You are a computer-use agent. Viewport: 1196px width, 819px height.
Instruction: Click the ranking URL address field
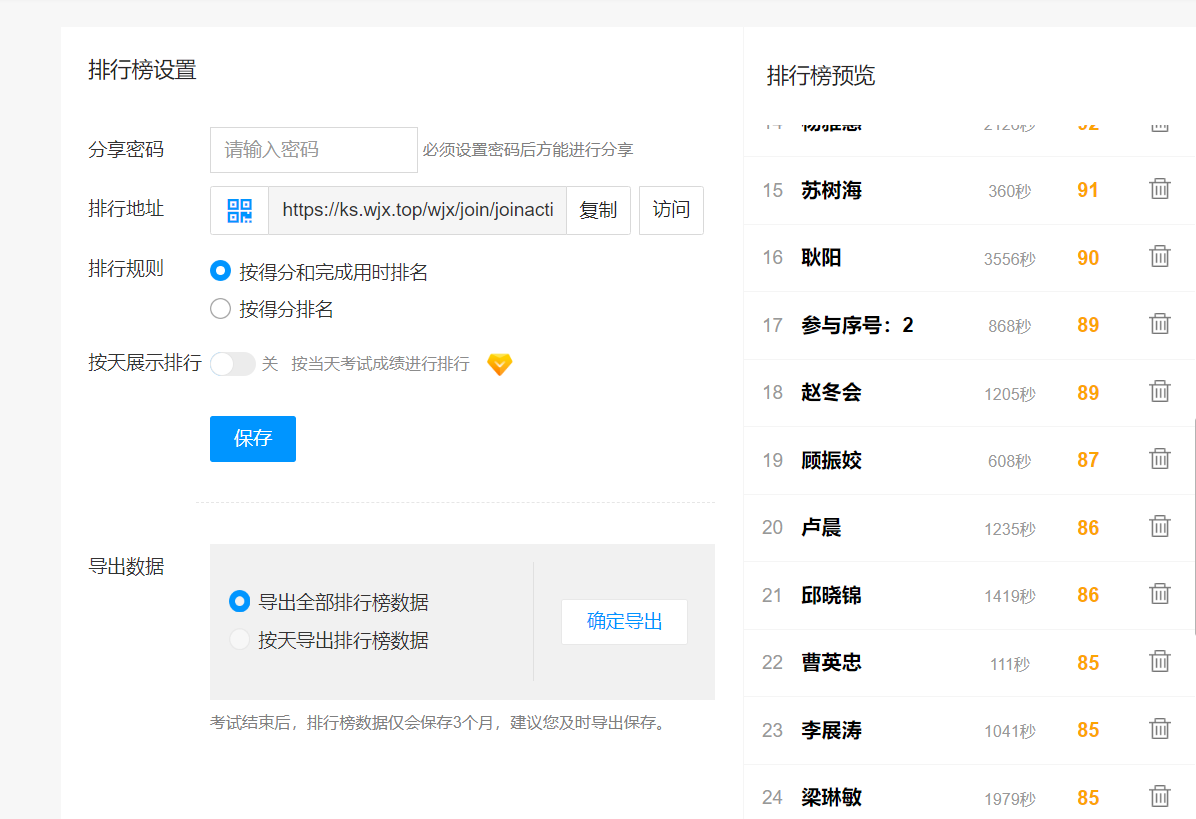point(417,211)
